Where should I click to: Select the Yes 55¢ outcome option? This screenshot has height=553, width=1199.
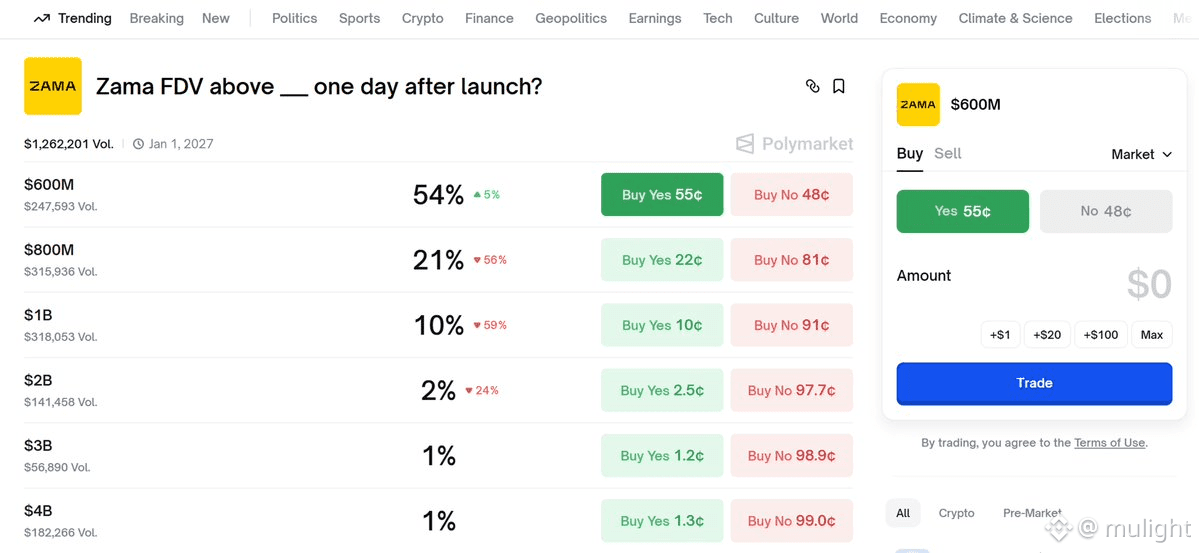tap(962, 211)
